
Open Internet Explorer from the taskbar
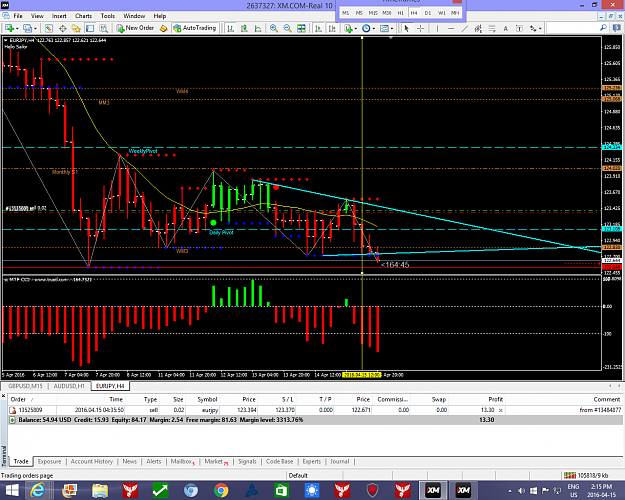click(37, 490)
